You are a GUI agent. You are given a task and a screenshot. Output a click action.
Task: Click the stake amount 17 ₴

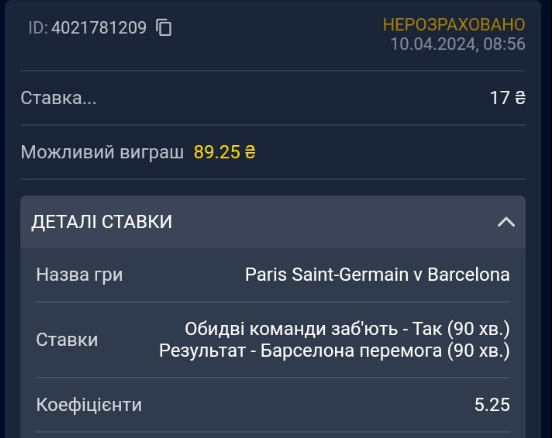click(x=507, y=98)
